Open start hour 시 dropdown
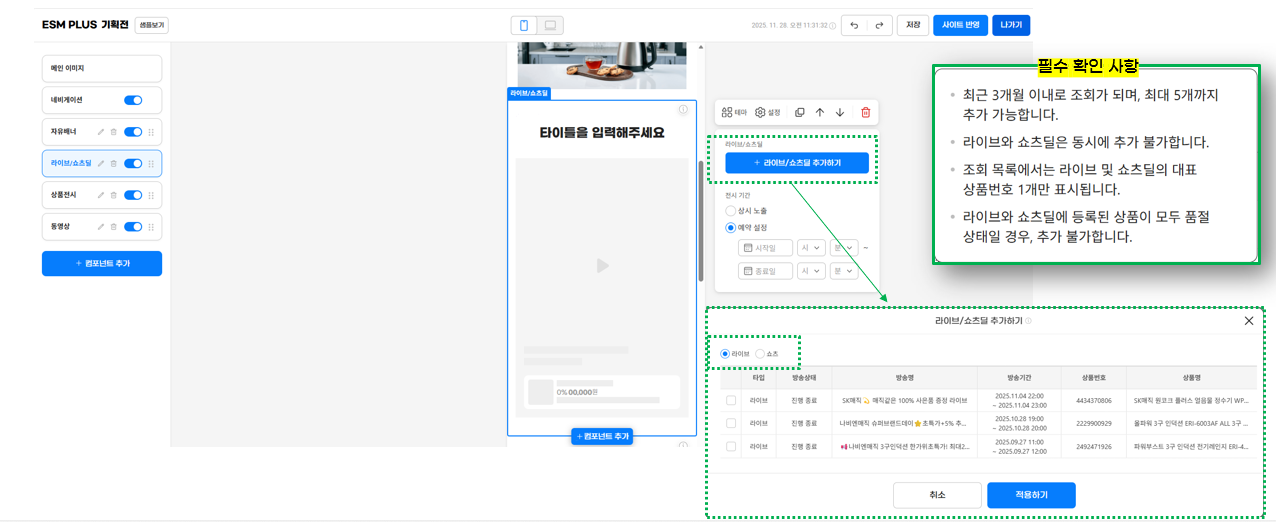This screenshot has width=1276, height=522. point(811,248)
